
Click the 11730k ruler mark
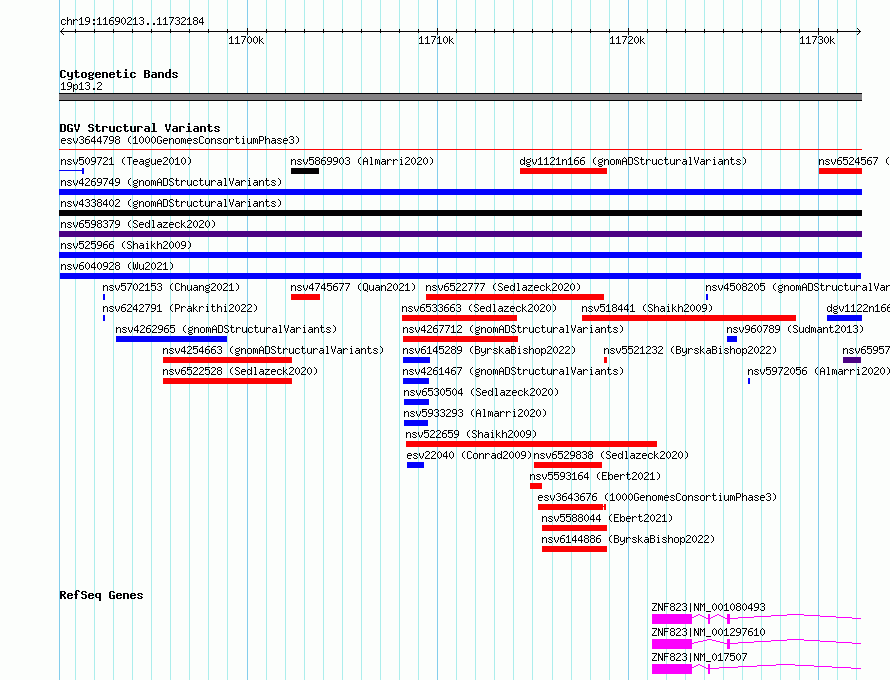[817, 40]
